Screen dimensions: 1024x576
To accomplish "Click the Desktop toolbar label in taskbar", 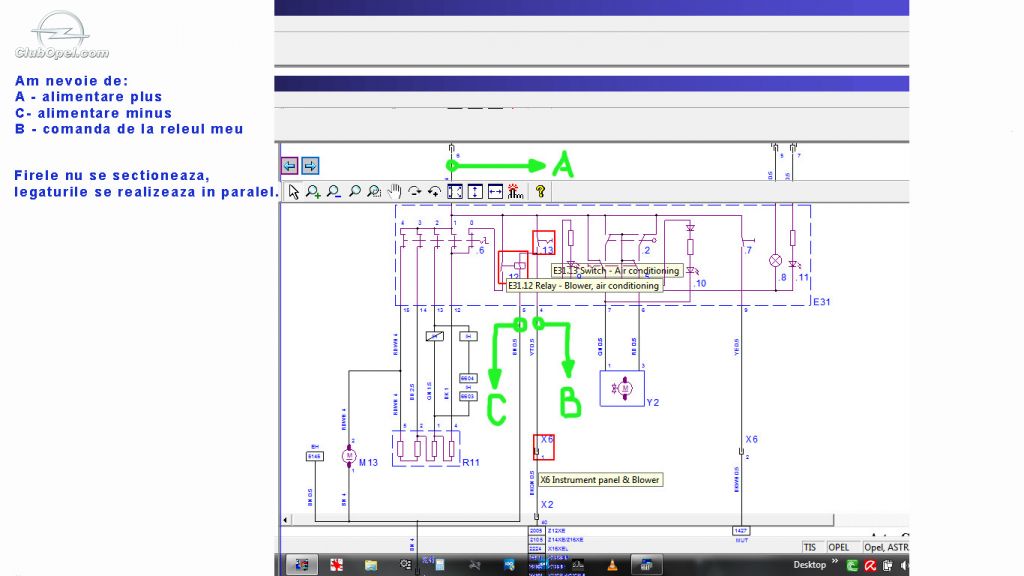I will coord(809,565).
